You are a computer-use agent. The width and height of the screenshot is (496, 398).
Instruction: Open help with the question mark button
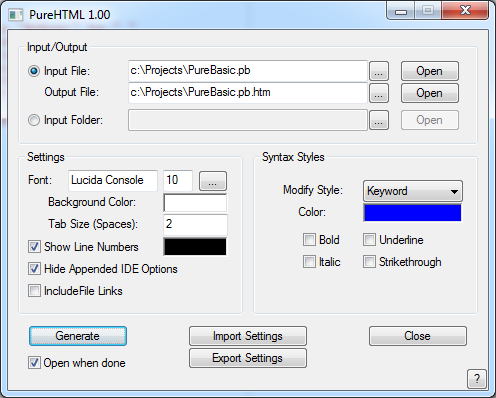tap(477, 379)
